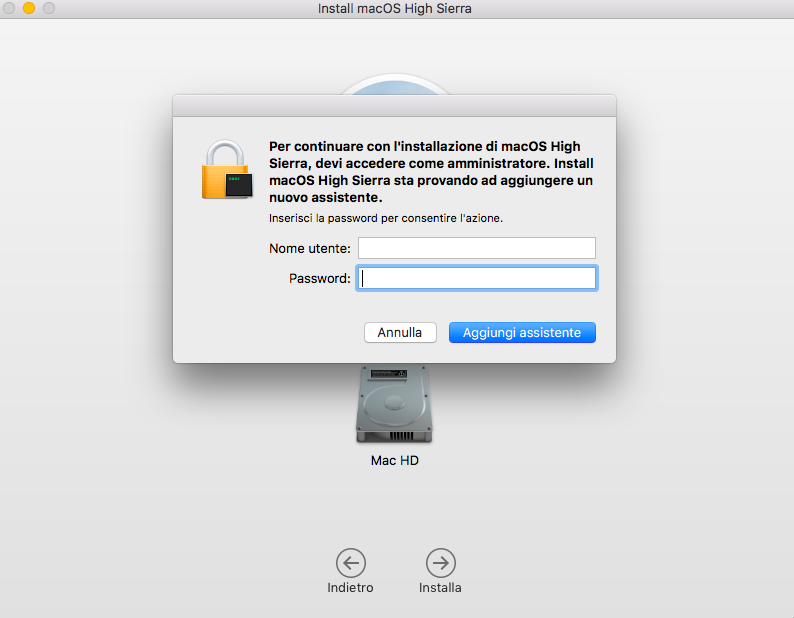Click the Installa forward arrow icon

click(x=441, y=563)
